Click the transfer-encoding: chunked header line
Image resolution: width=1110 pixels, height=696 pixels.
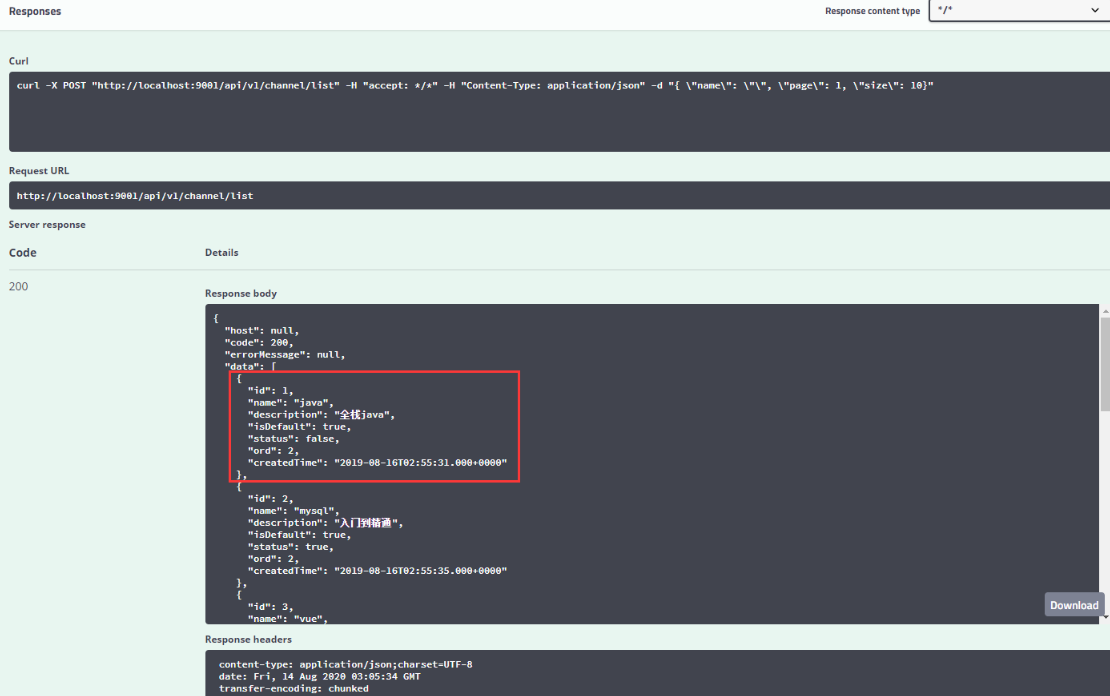[x=294, y=689]
